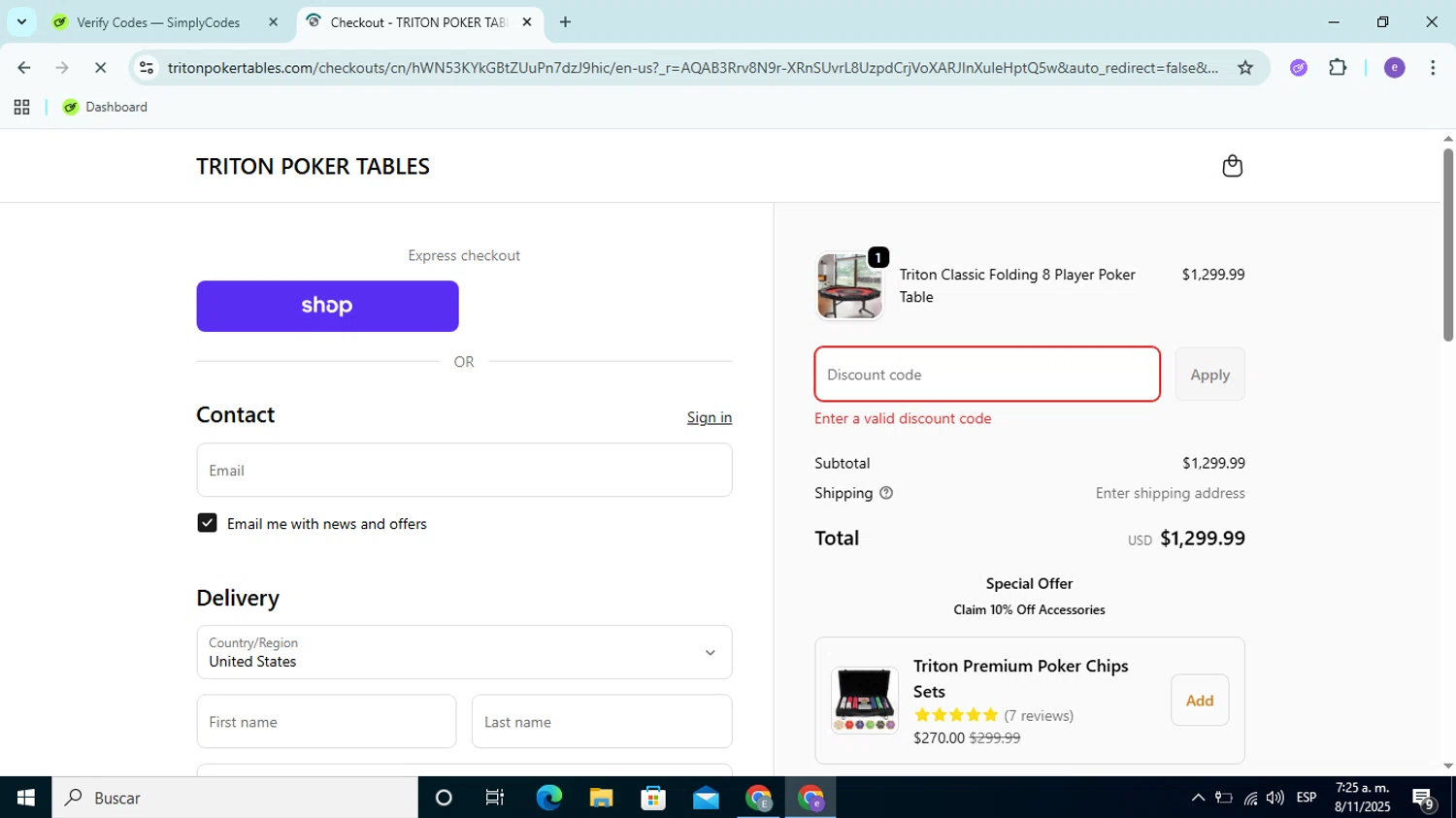Open Chrome's three-dot menu
1456x818 pixels.
[1433, 68]
